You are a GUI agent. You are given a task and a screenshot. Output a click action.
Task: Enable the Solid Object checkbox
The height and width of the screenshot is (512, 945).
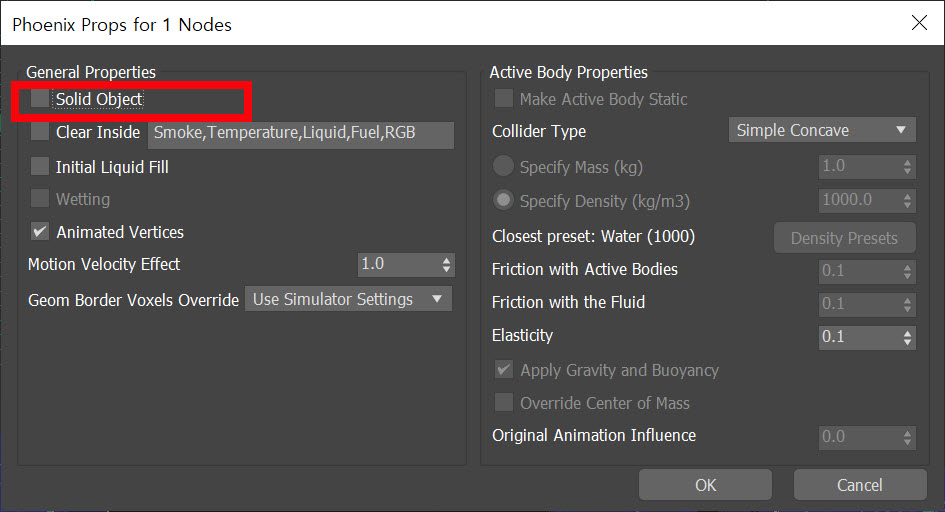click(x=40, y=98)
